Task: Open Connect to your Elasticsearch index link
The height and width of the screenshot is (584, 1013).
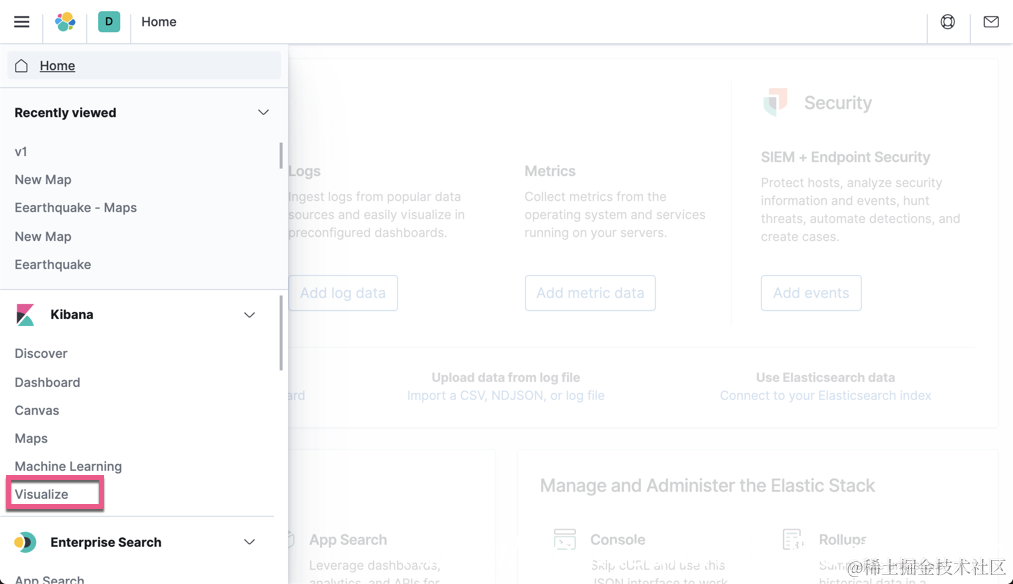Action: [x=826, y=395]
